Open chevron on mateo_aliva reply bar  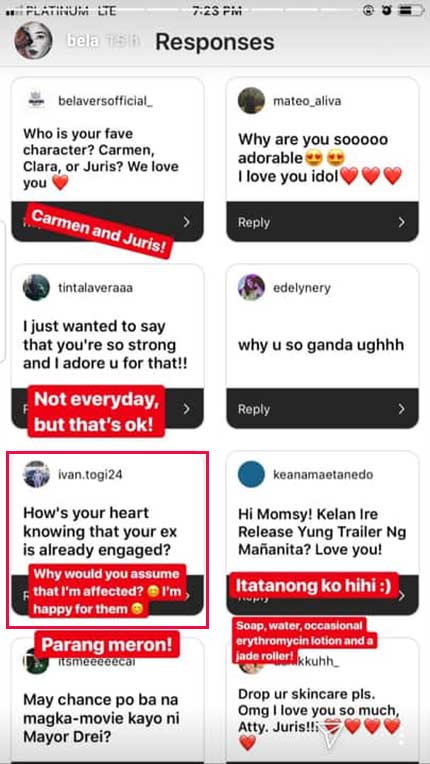401,222
